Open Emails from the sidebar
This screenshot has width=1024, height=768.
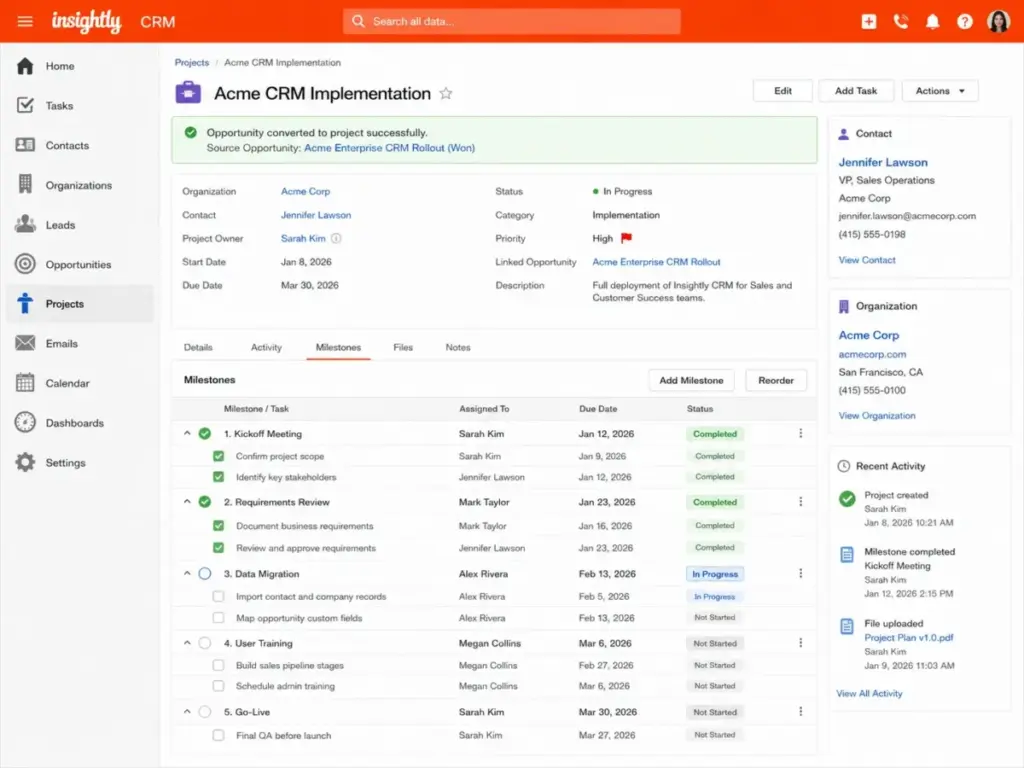coord(80,344)
